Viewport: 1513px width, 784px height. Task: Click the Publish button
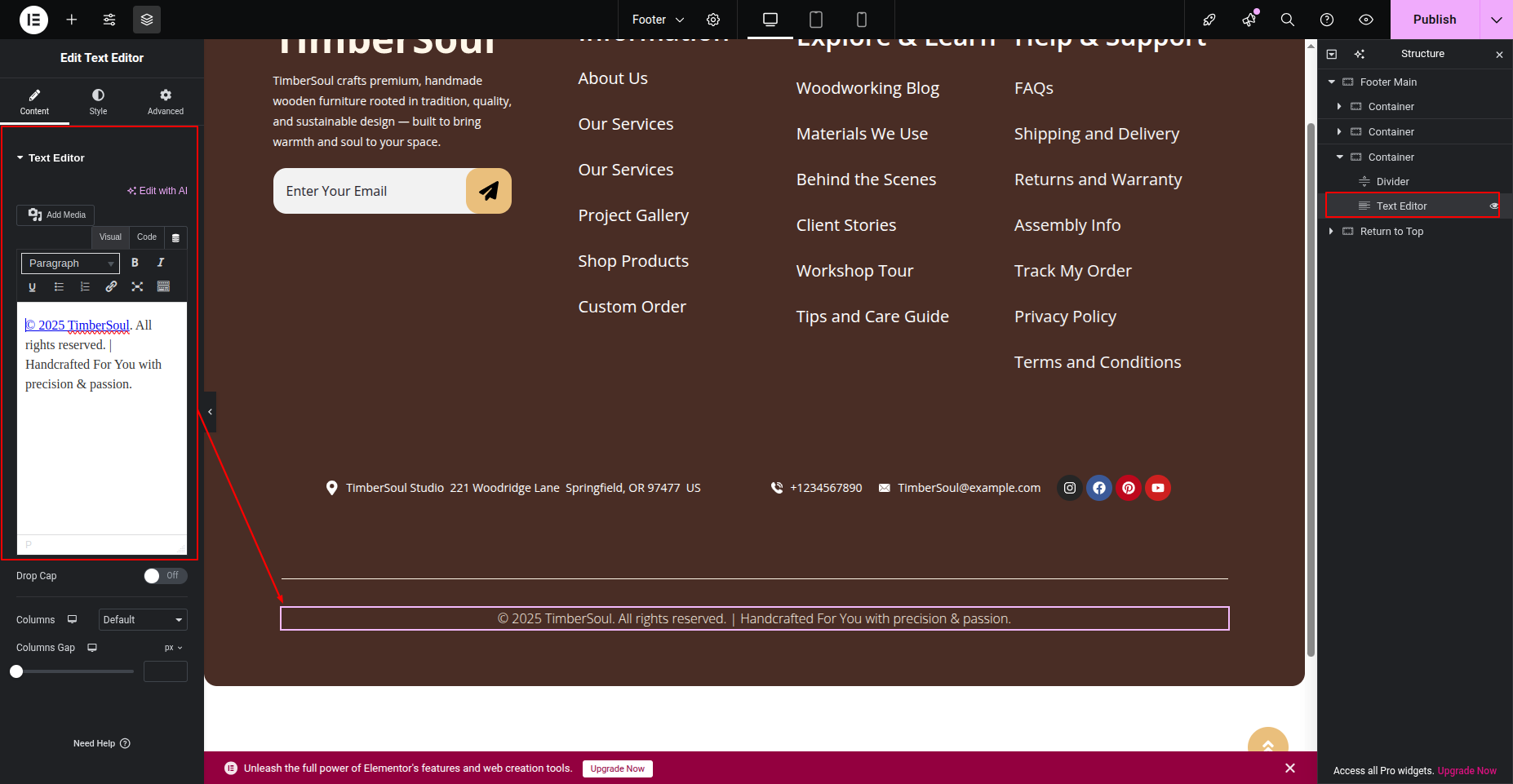1434,20
